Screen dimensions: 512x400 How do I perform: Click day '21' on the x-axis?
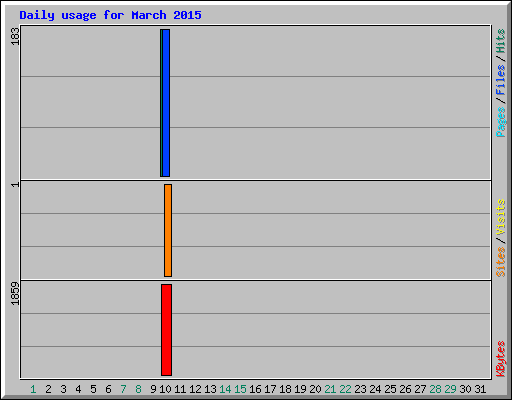330,389
